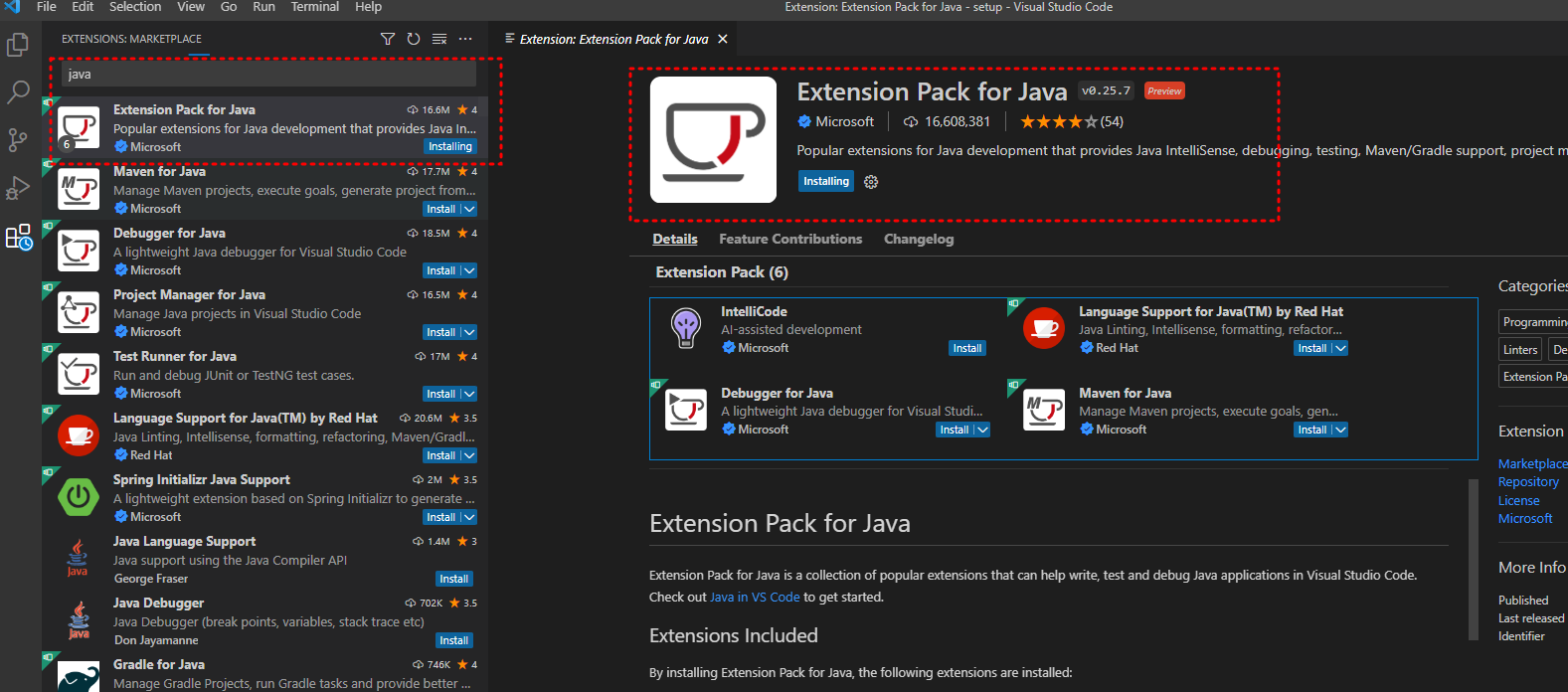Click the Debugger for Java icon in pack

pos(686,410)
